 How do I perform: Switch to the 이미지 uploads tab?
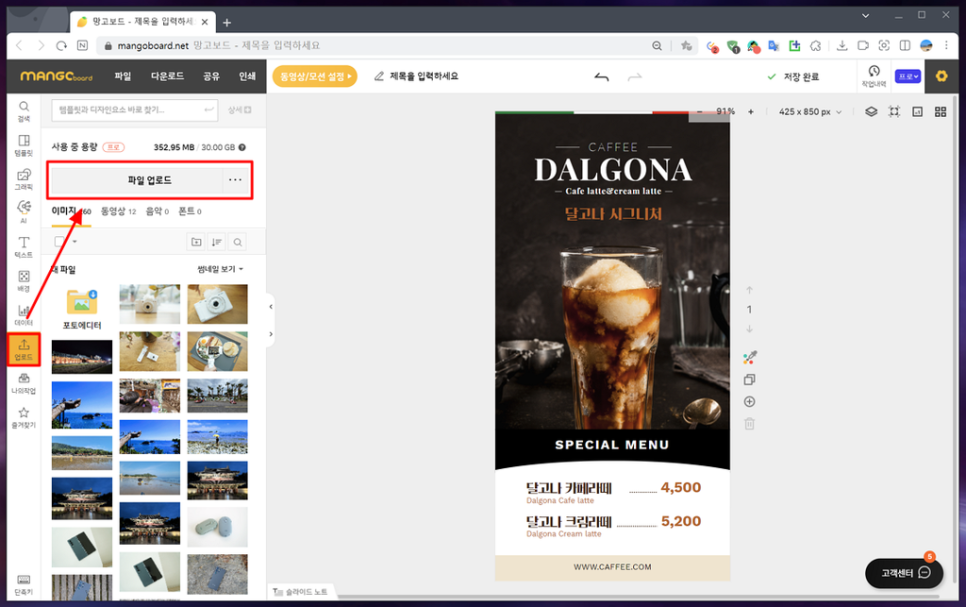tap(71, 211)
